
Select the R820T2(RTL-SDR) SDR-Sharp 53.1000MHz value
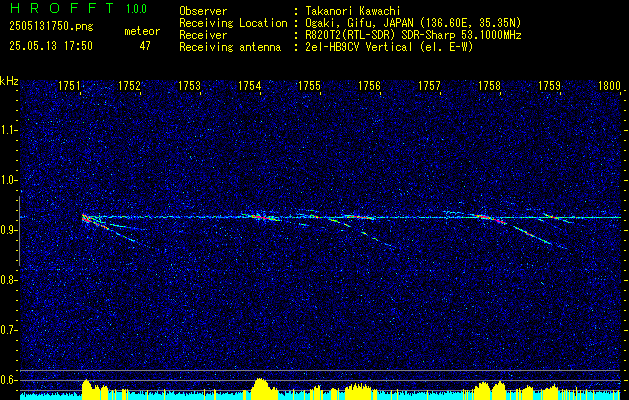[413, 35]
